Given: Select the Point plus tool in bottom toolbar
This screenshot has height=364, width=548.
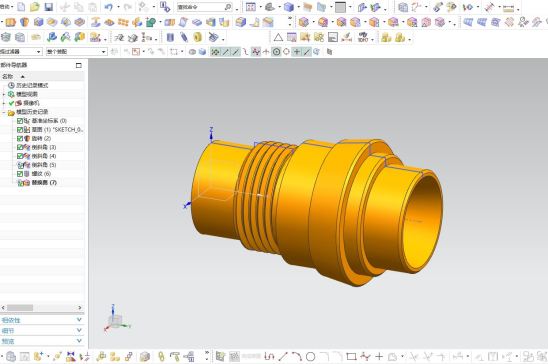Looking at the screenshot, I should click(x=379, y=357).
